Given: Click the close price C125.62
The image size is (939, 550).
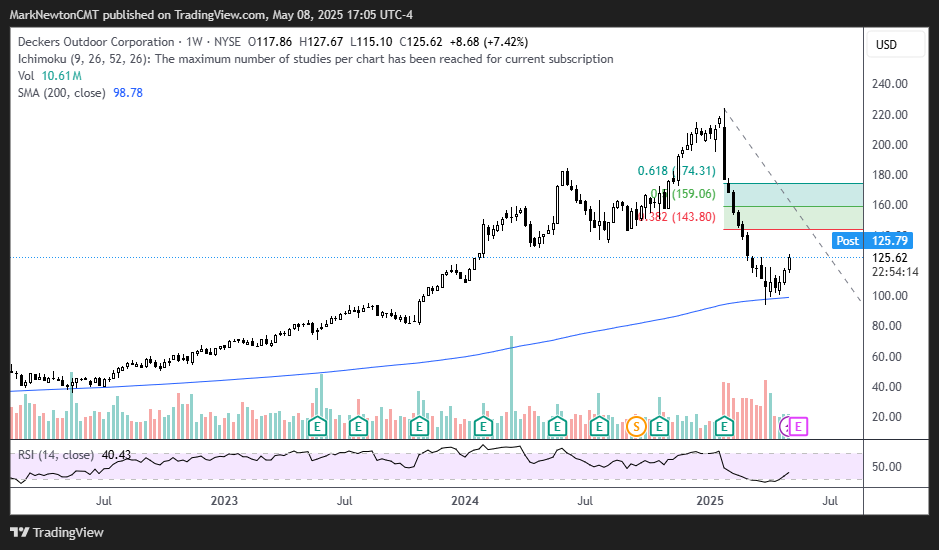Looking at the screenshot, I should pyautogui.click(x=421, y=42).
